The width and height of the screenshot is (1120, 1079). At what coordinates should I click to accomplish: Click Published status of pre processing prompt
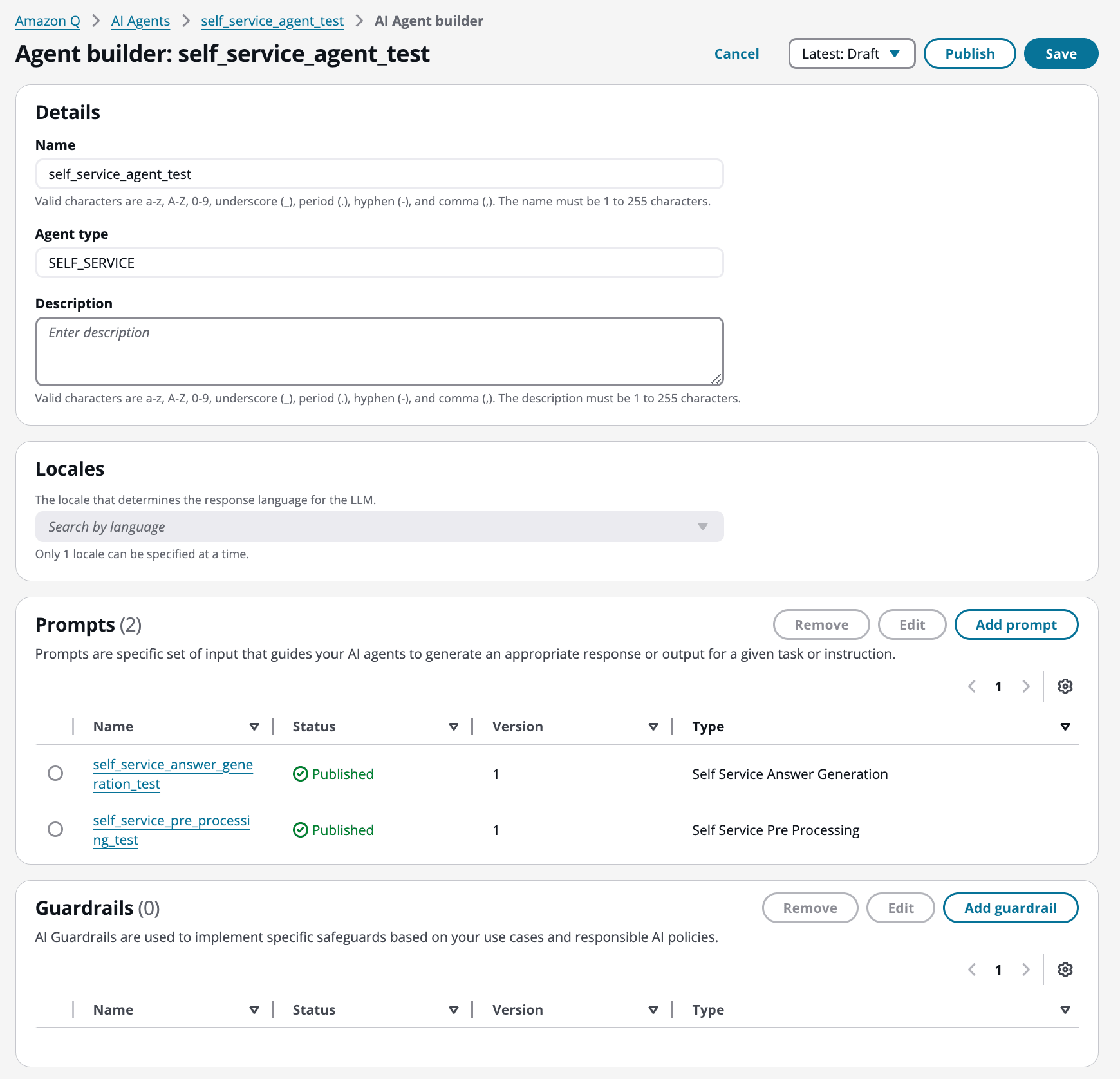(x=333, y=830)
